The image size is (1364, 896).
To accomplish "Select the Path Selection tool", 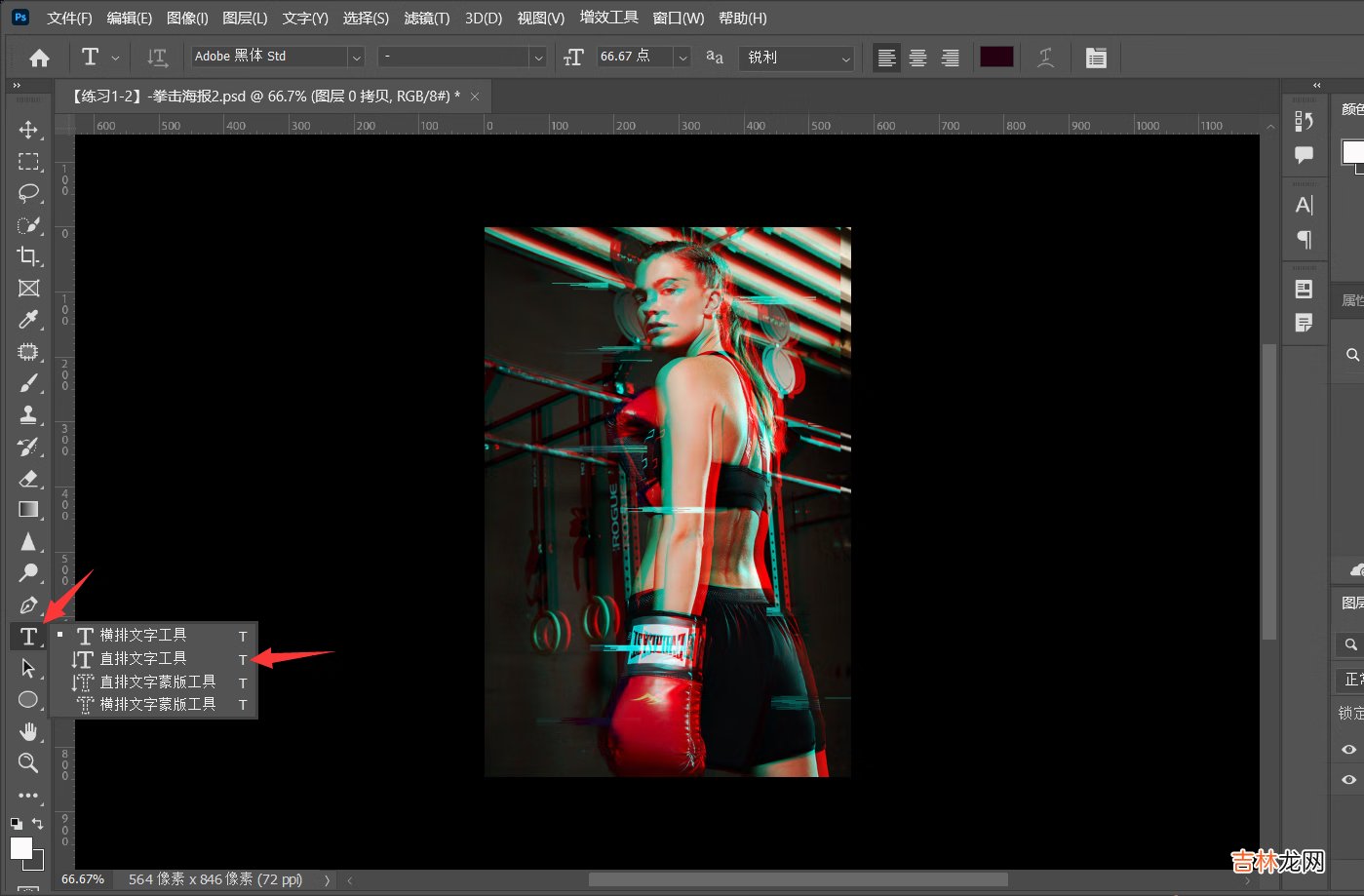I will click(28, 668).
